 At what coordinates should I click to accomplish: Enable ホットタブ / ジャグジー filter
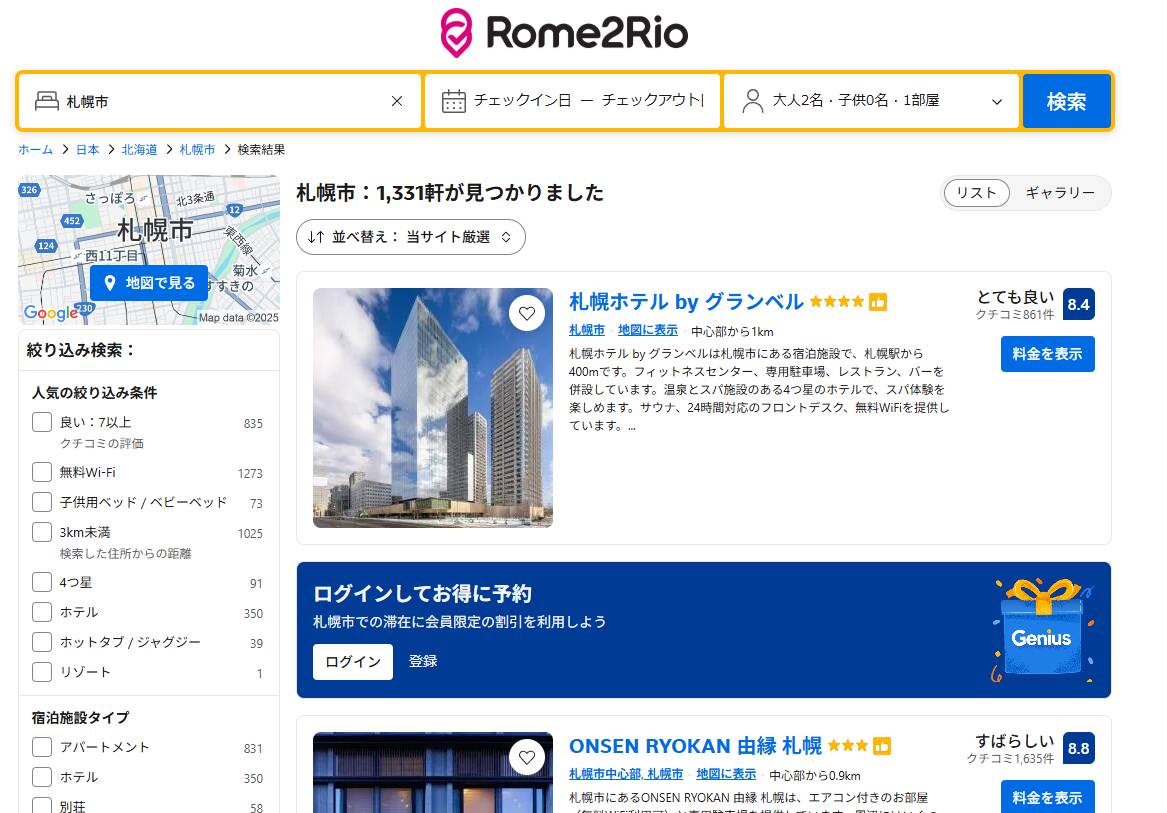(42, 642)
